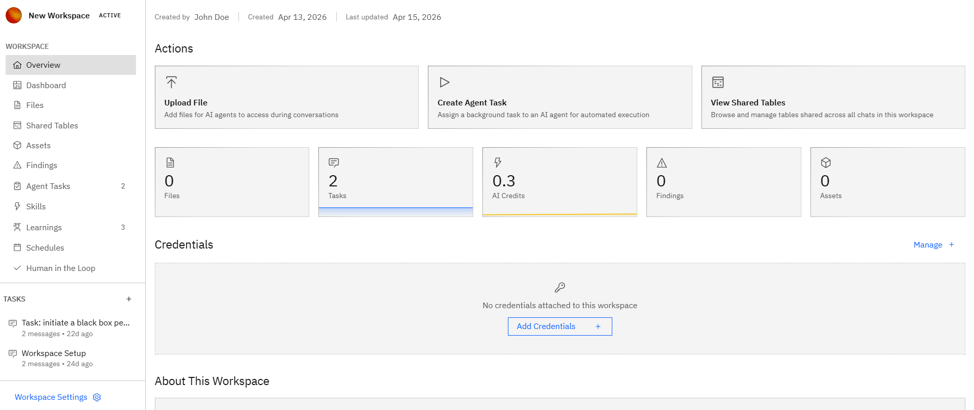The width and height of the screenshot is (974, 410).
Task: Click the Workspace Settings gear icon
Action: pyautogui.click(x=96, y=397)
